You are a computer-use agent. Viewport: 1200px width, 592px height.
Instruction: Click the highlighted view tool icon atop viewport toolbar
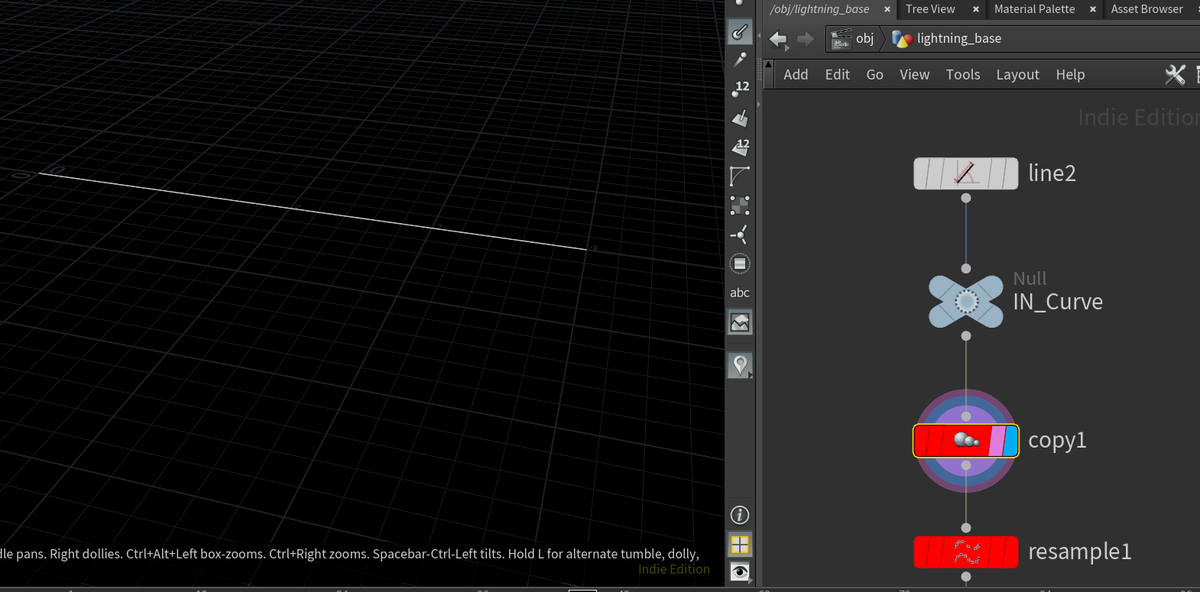[x=740, y=31]
